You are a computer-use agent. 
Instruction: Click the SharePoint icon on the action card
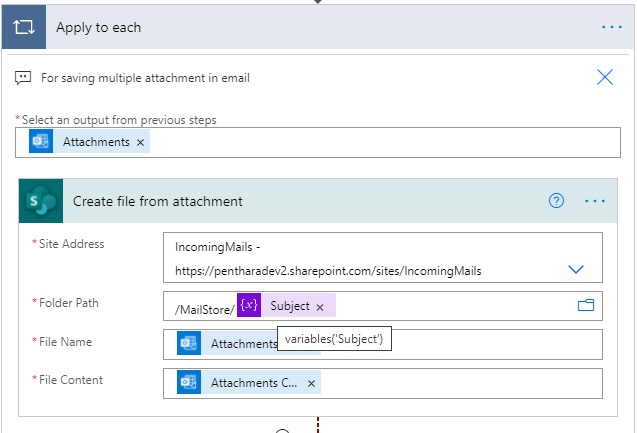coord(41,201)
